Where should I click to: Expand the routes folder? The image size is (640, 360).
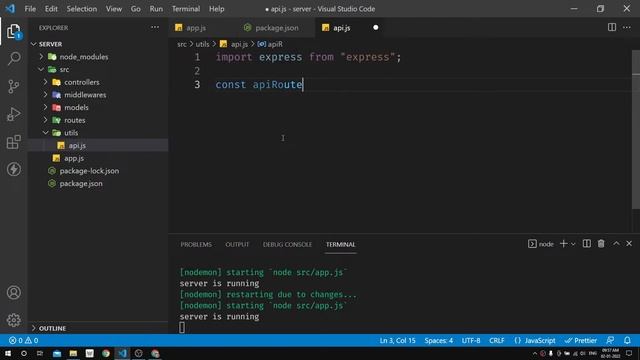pyautogui.click(x=46, y=120)
